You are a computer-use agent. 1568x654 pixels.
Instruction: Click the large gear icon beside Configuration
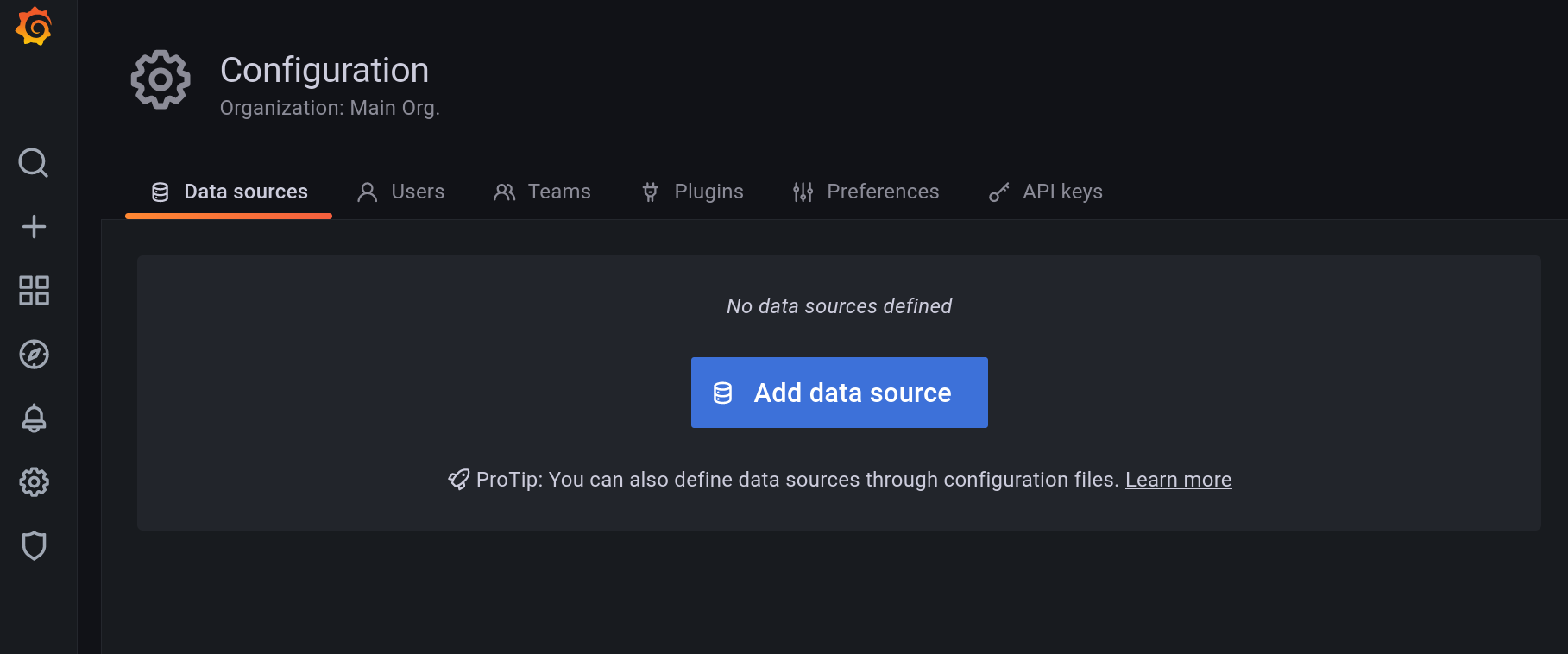(x=161, y=80)
